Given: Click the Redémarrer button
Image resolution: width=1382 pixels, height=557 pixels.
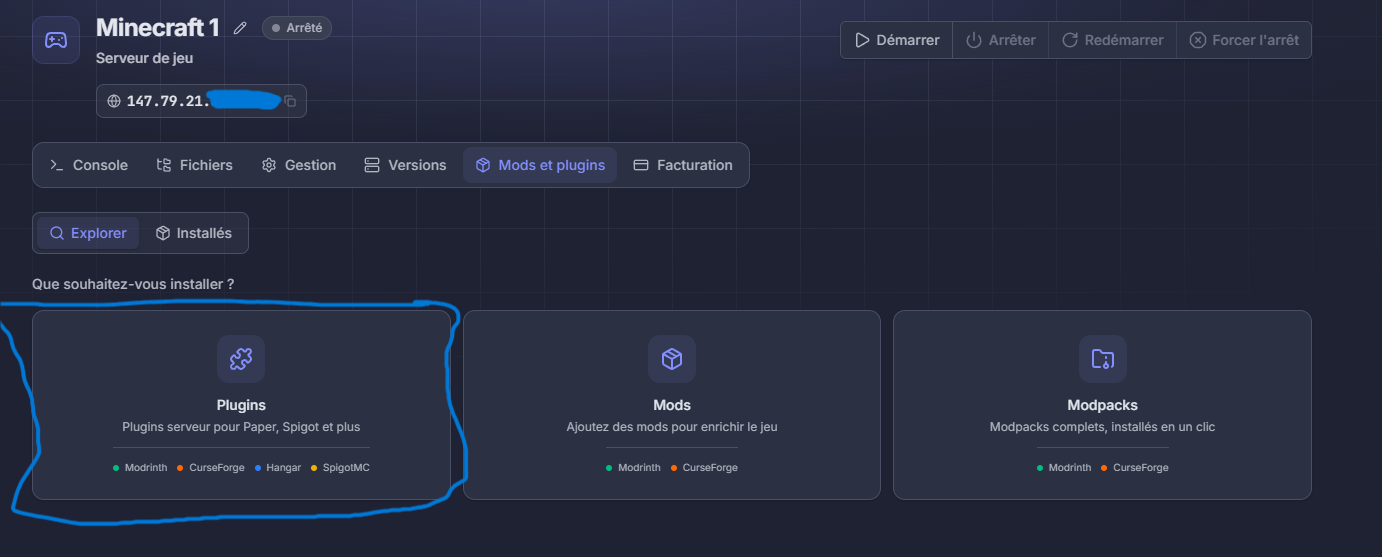Looking at the screenshot, I should [x=1112, y=40].
